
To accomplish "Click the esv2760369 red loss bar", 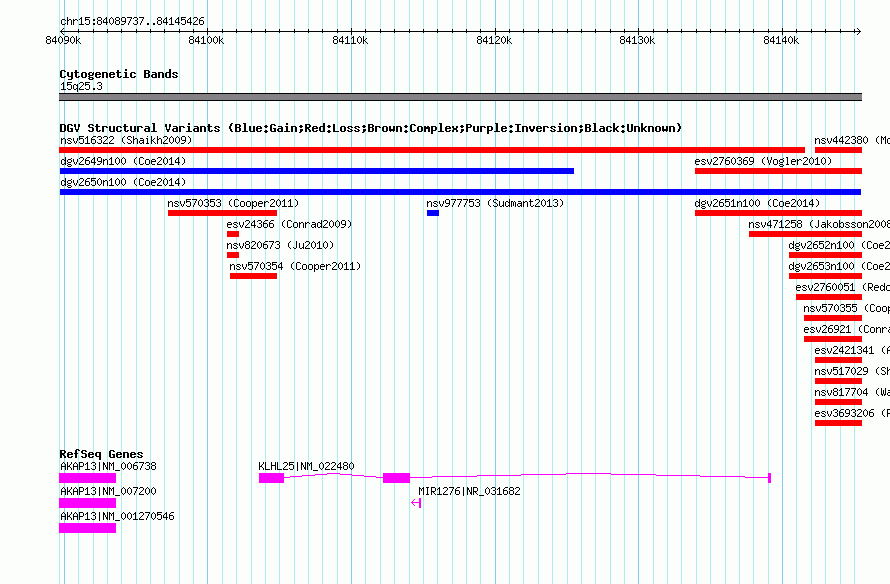I will 778,171.
